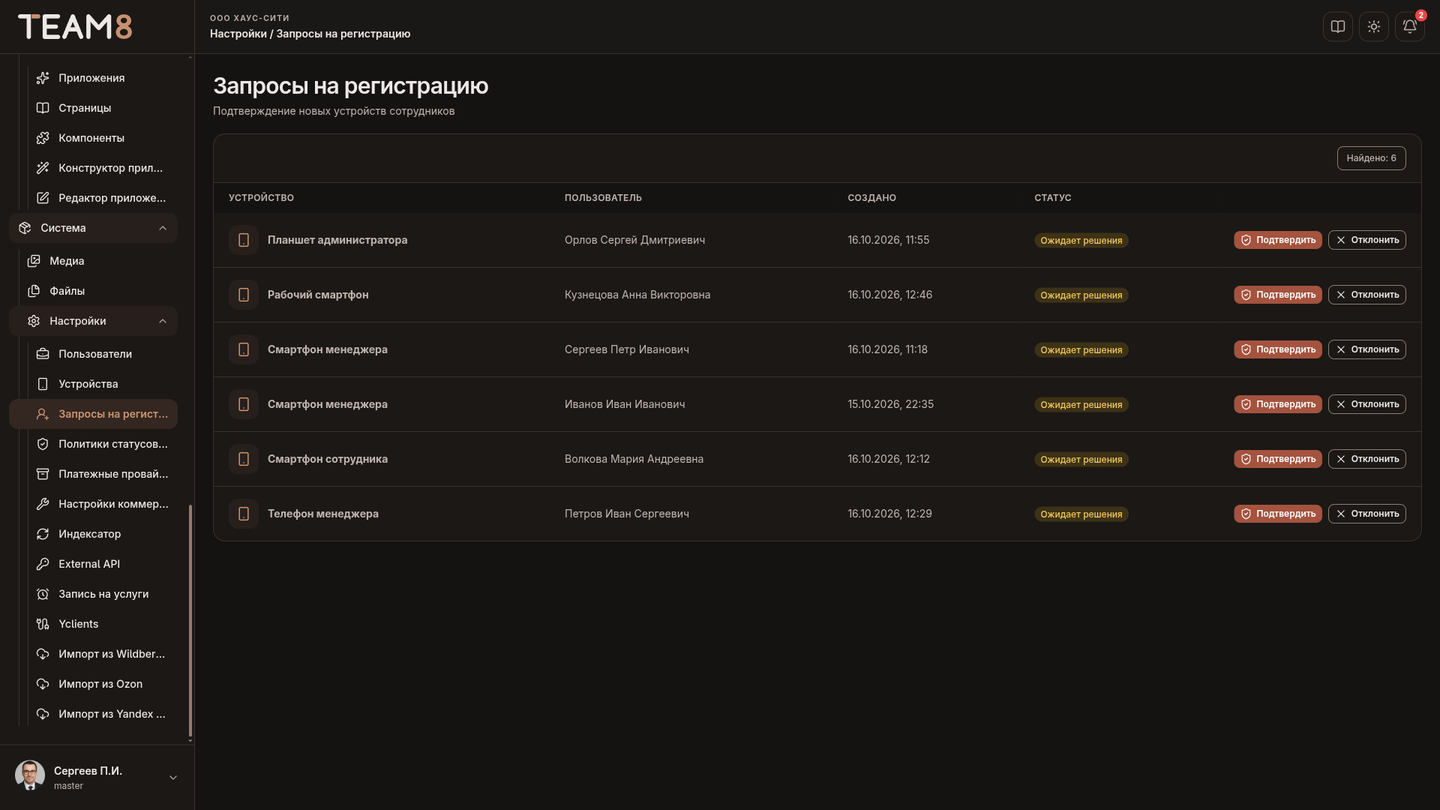Reject the request from Петров Иван Сергеевич
Image resolution: width=1440 pixels, height=810 pixels.
click(x=1367, y=514)
